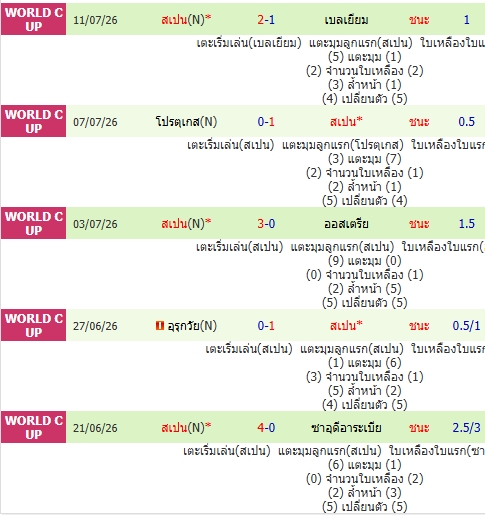Click team name ออสเตรีย
Image resolution: width=485 pixels, height=515 pixels.
pyautogui.click(x=346, y=224)
